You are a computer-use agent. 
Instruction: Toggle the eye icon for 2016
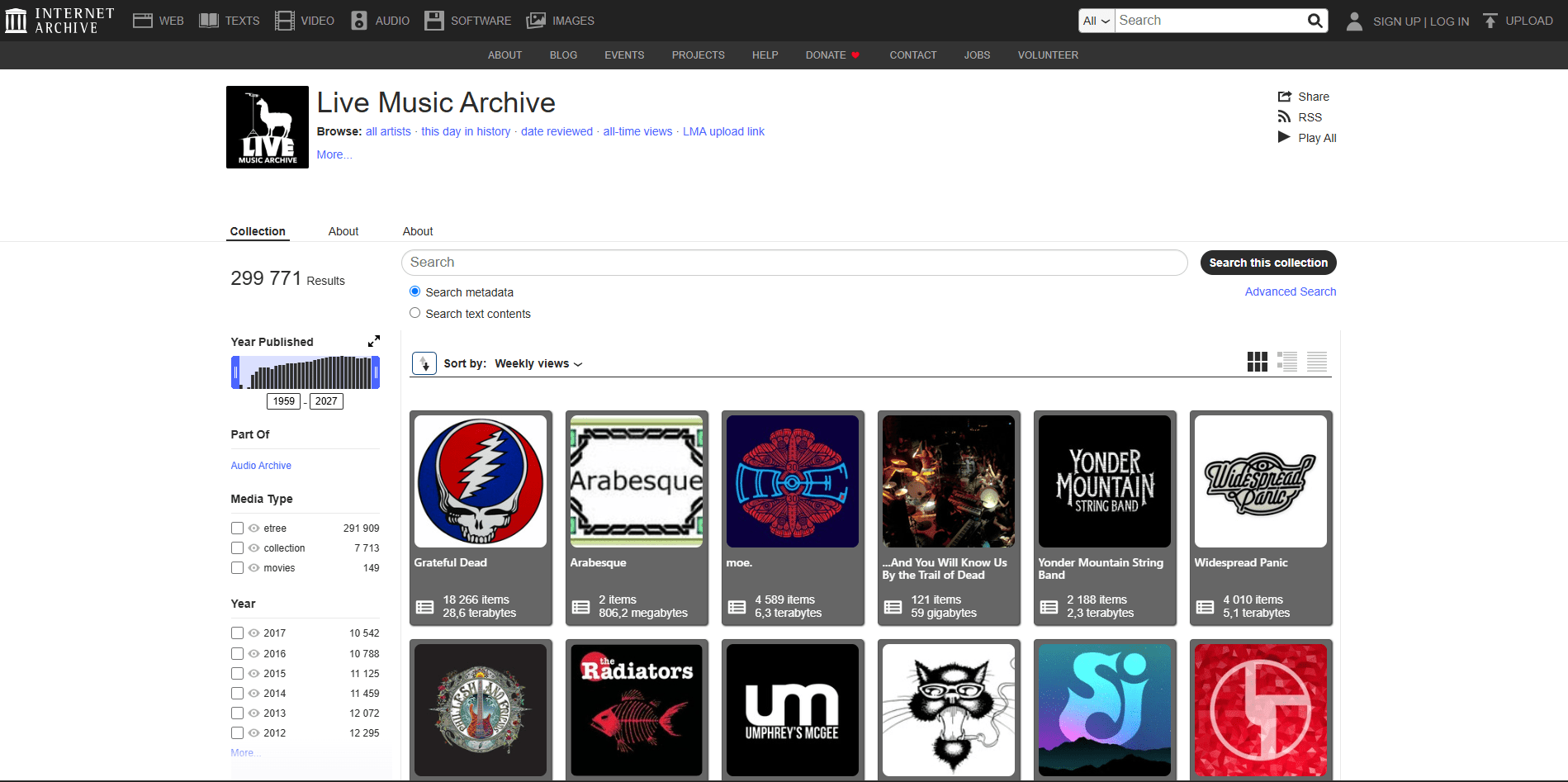tap(254, 654)
